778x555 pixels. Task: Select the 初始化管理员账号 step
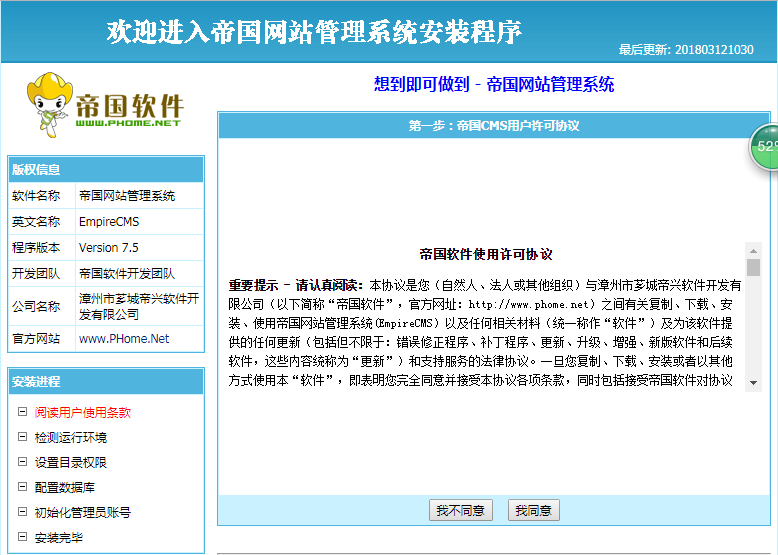pyautogui.click(x=82, y=512)
